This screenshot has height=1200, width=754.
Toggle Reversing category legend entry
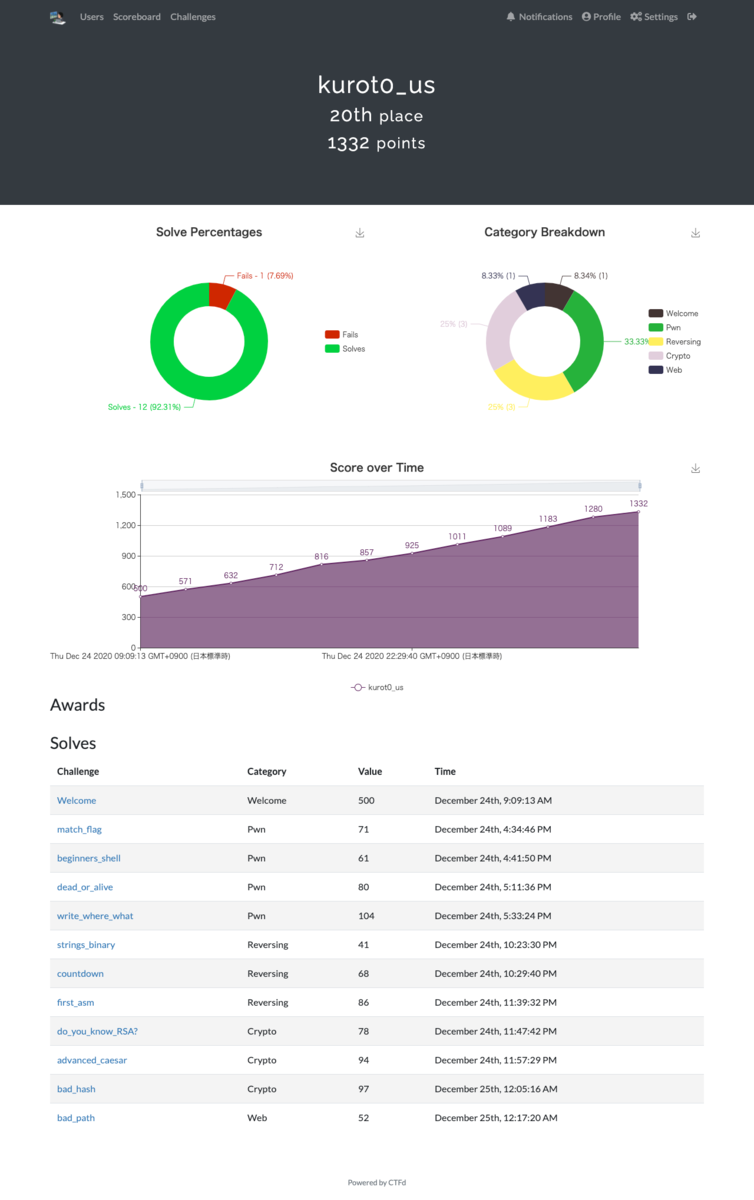[x=675, y=341]
